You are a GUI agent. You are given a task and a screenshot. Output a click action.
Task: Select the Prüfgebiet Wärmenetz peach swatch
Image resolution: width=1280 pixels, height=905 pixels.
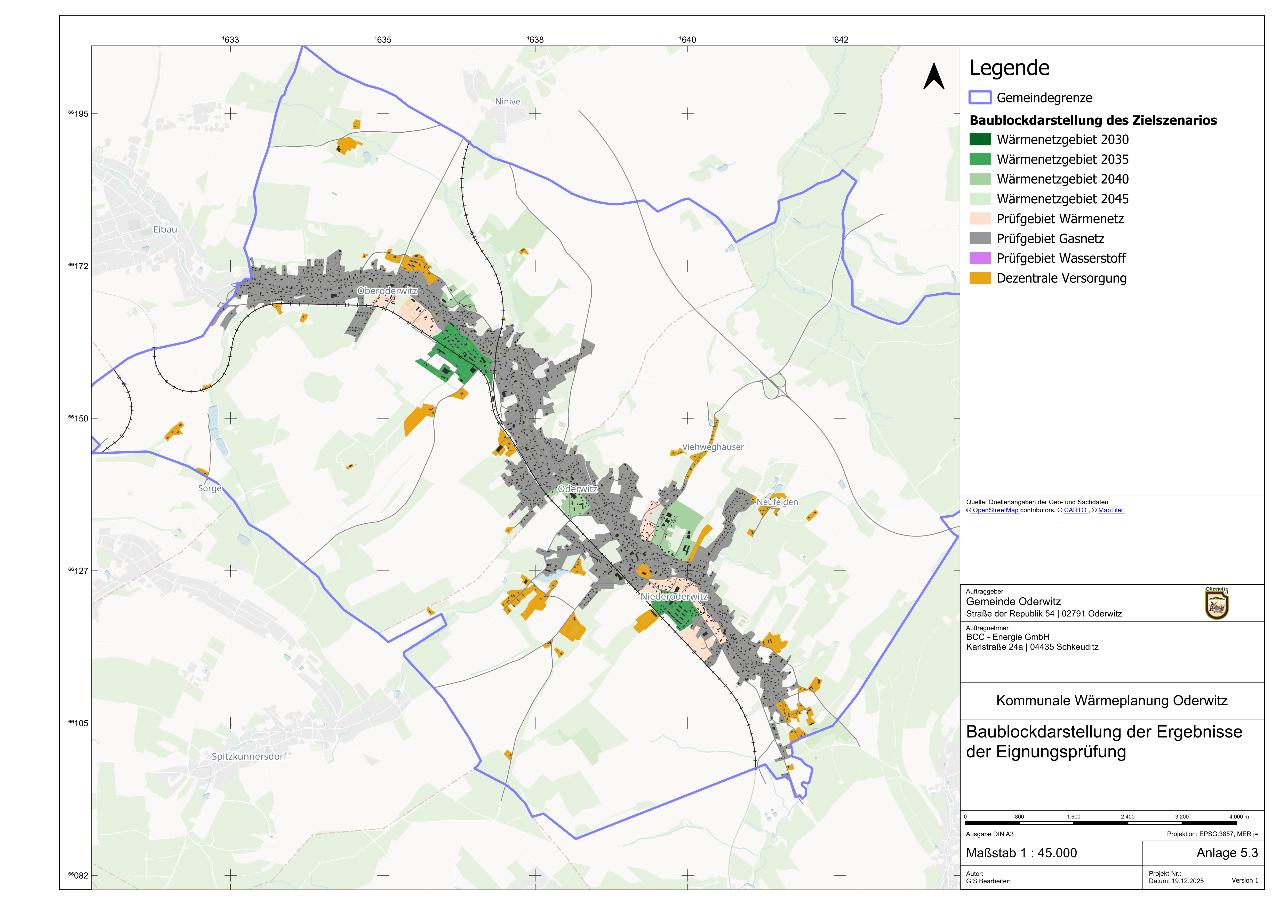click(x=980, y=219)
